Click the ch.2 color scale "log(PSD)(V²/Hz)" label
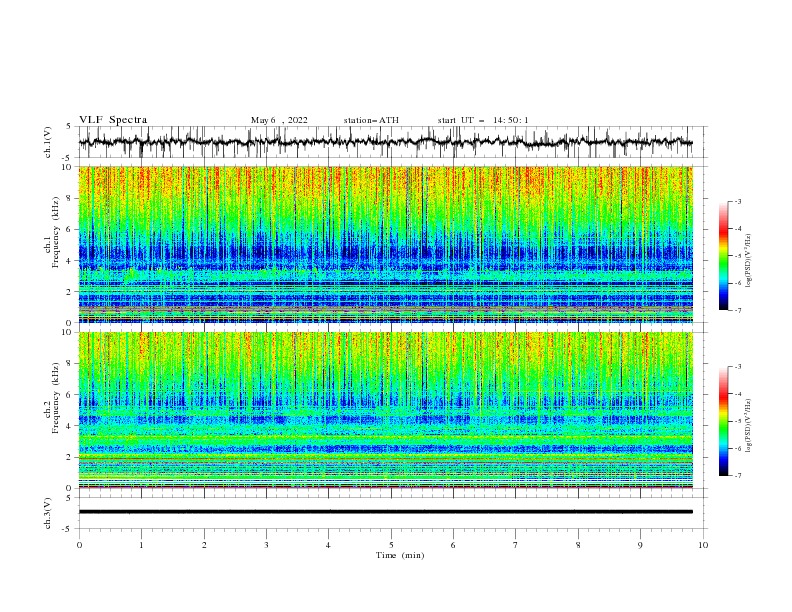Image resolution: width=792 pixels, height=612 pixels. pos(749,426)
